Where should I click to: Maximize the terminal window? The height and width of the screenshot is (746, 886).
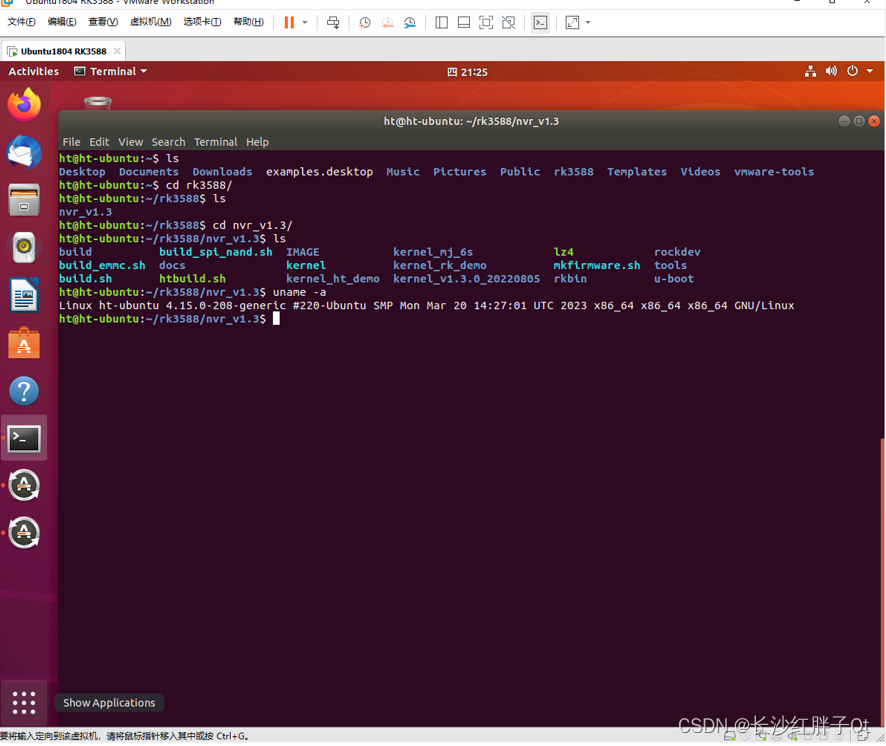[859, 121]
